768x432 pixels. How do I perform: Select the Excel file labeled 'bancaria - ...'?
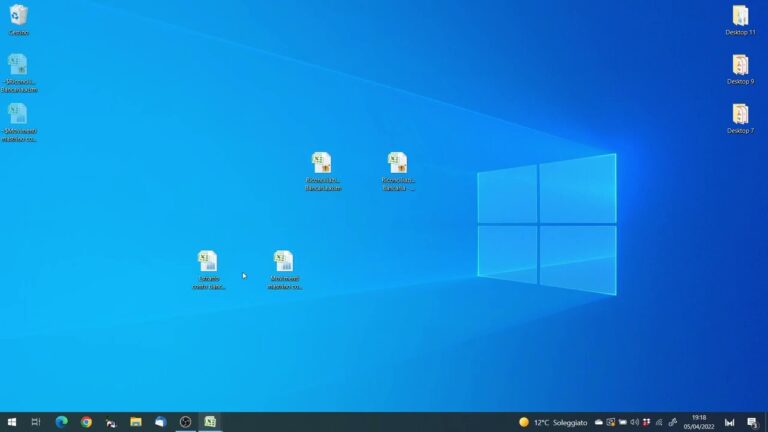click(x=398, y=171)
